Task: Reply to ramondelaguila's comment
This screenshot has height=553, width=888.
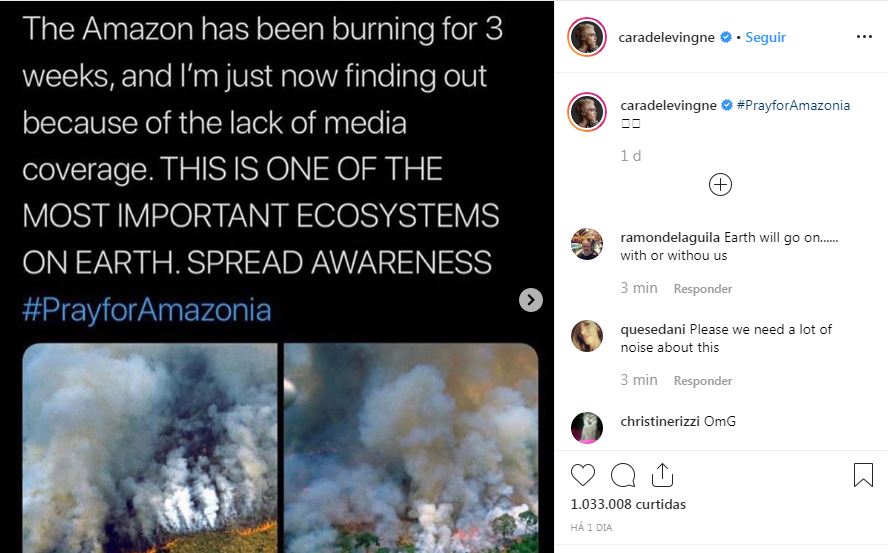Action: 702,289
